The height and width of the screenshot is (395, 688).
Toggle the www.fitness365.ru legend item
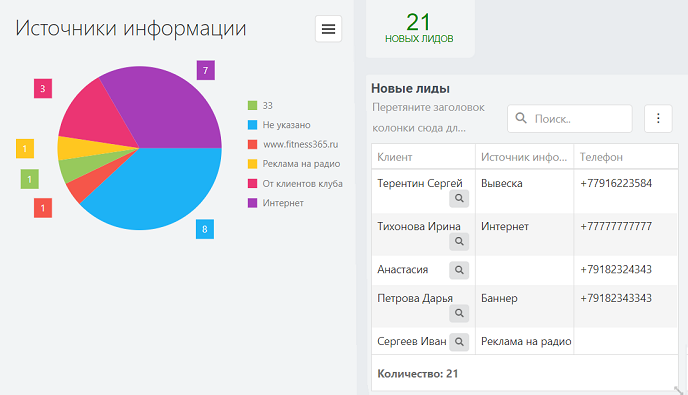[293, 144]
